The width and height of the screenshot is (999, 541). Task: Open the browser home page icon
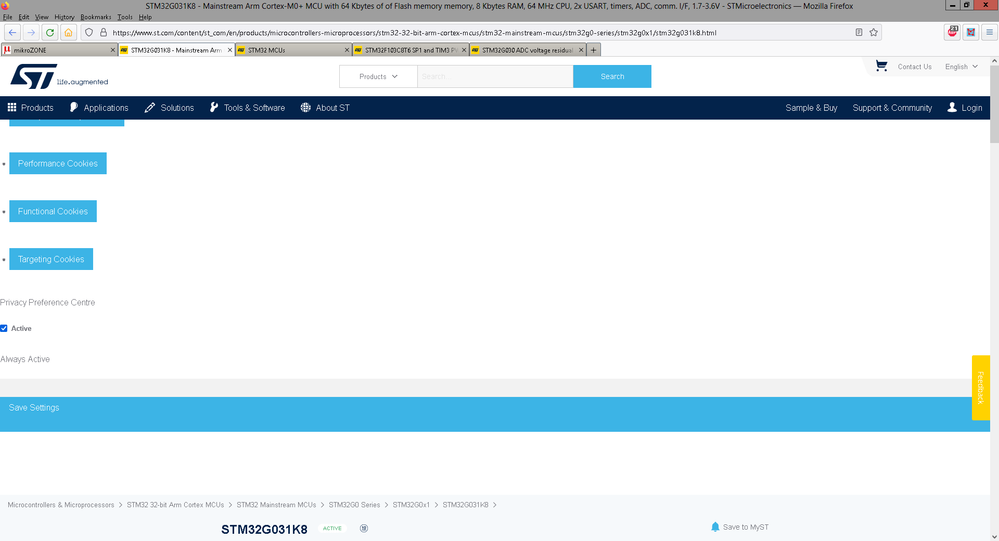click(68, 32)
